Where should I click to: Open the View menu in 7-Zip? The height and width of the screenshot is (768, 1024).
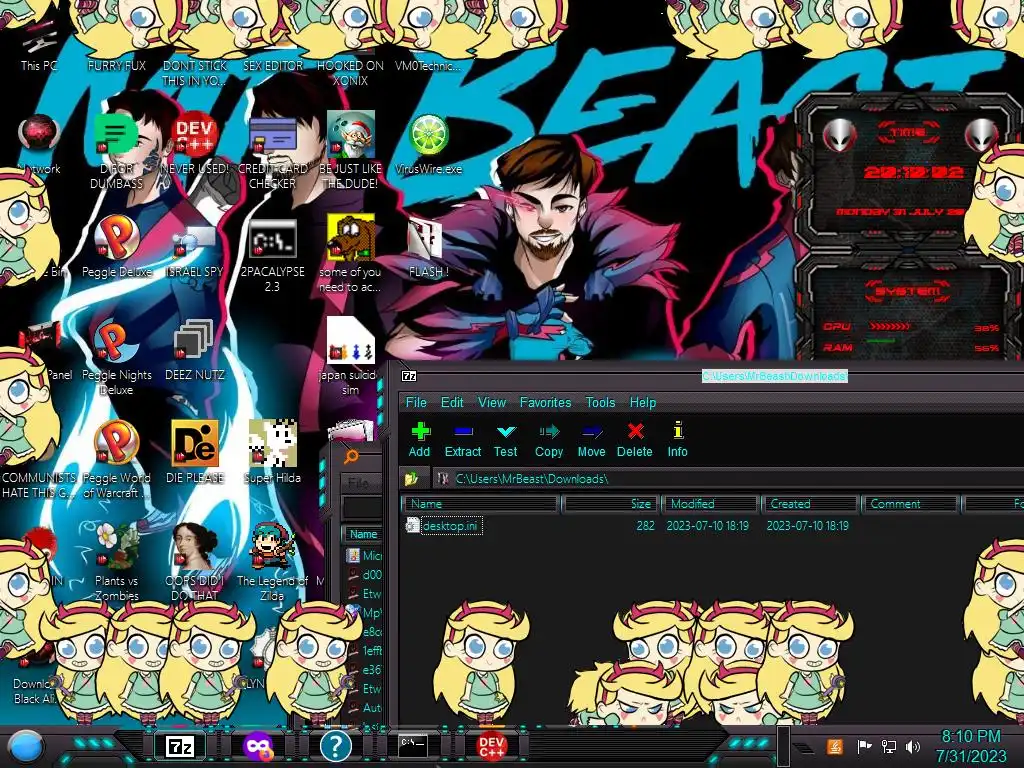coord(492,402)
